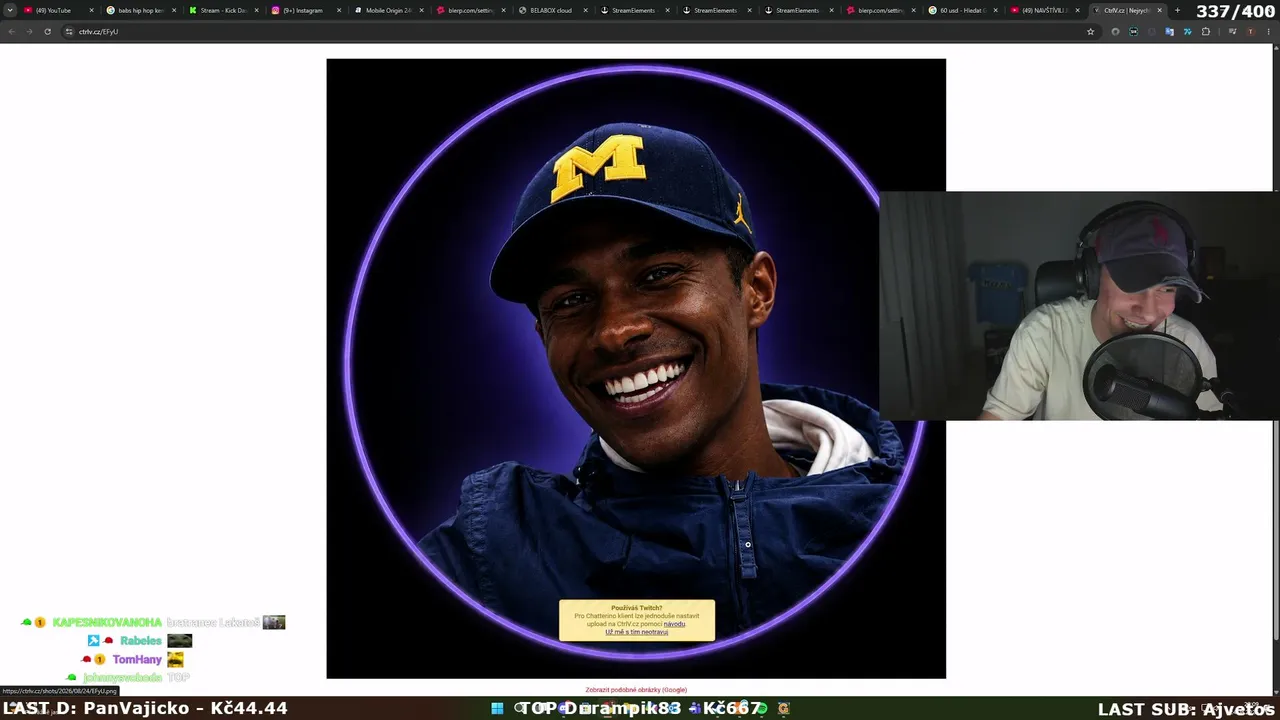The image size is (1280, 720).
Task: Open the Windows Start menu
Action: (x=497, y=708)
